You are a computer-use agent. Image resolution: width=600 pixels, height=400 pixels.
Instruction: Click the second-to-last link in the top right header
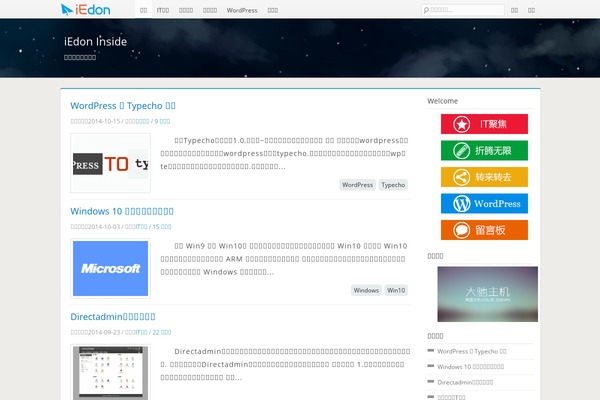515,10
